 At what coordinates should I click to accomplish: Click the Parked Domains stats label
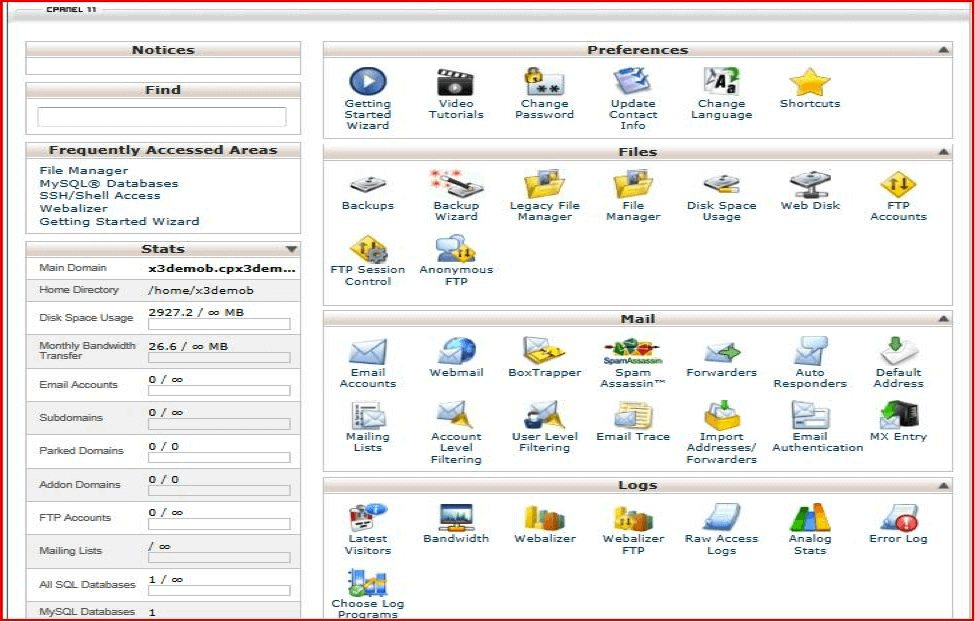coord(81,450)
